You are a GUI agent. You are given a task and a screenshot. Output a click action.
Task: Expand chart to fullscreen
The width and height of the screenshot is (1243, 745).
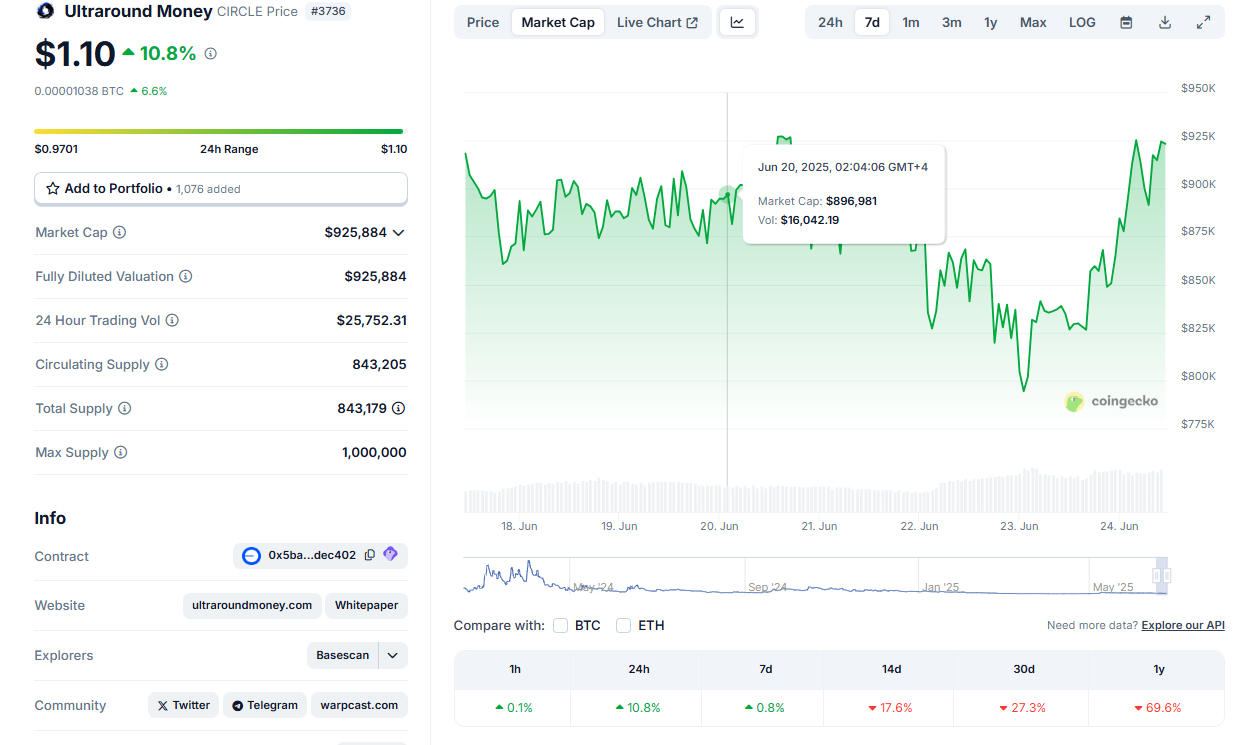click(1204, 22)
